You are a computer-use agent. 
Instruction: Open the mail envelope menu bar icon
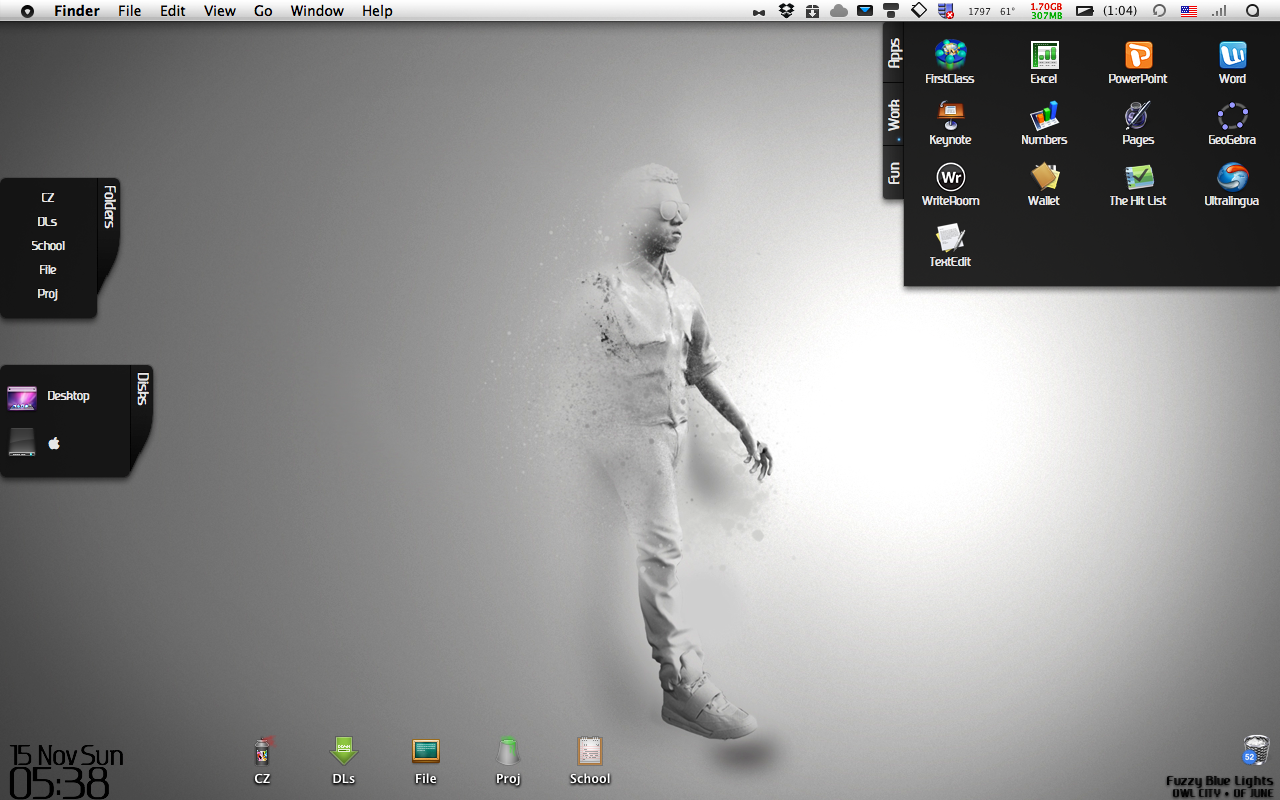tap(865, 11)
